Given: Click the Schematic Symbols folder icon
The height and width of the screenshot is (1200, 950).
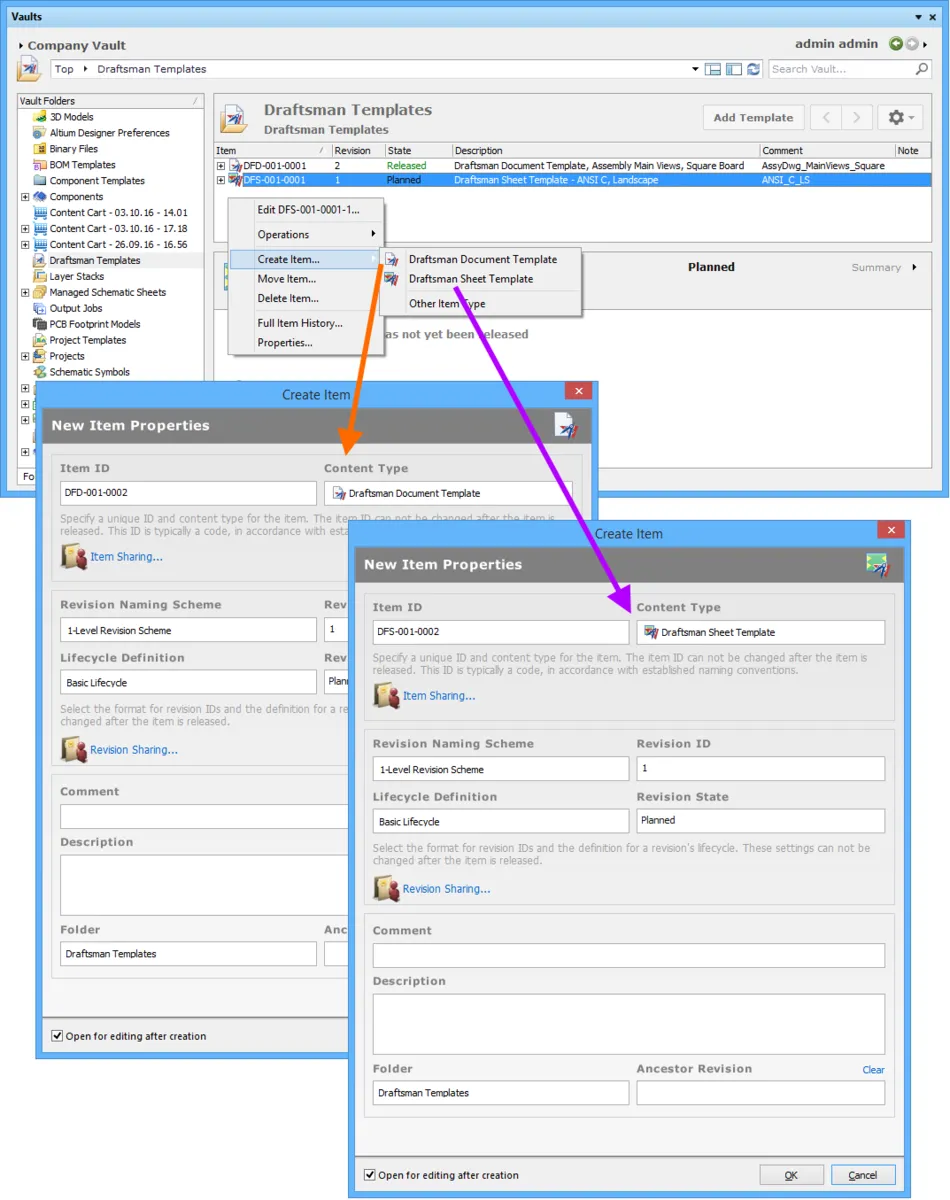Looking at the screenshot, I should 40,372.
